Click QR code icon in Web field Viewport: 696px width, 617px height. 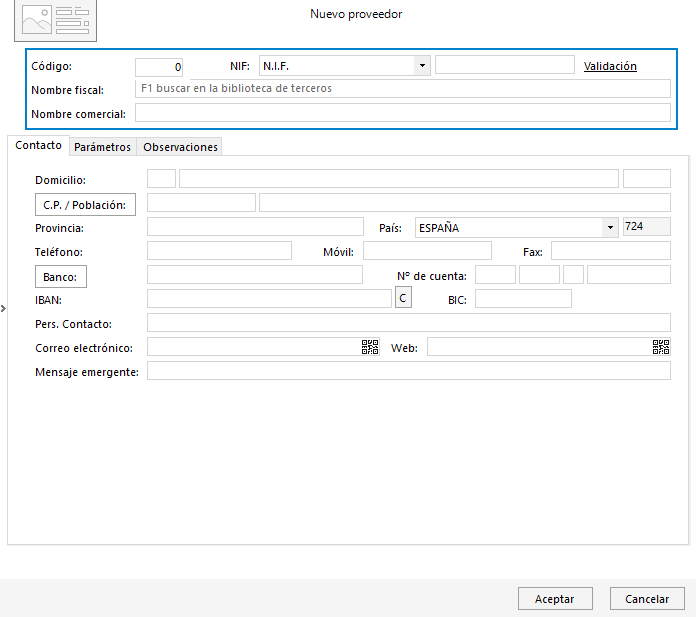[x=661, y=347]
